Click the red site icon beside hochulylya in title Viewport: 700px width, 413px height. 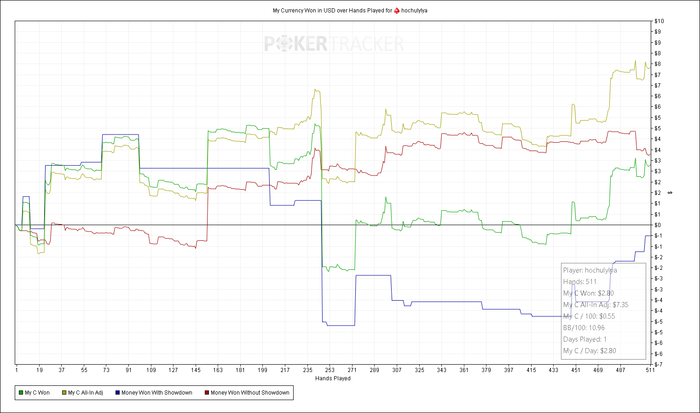click(396, 10)
